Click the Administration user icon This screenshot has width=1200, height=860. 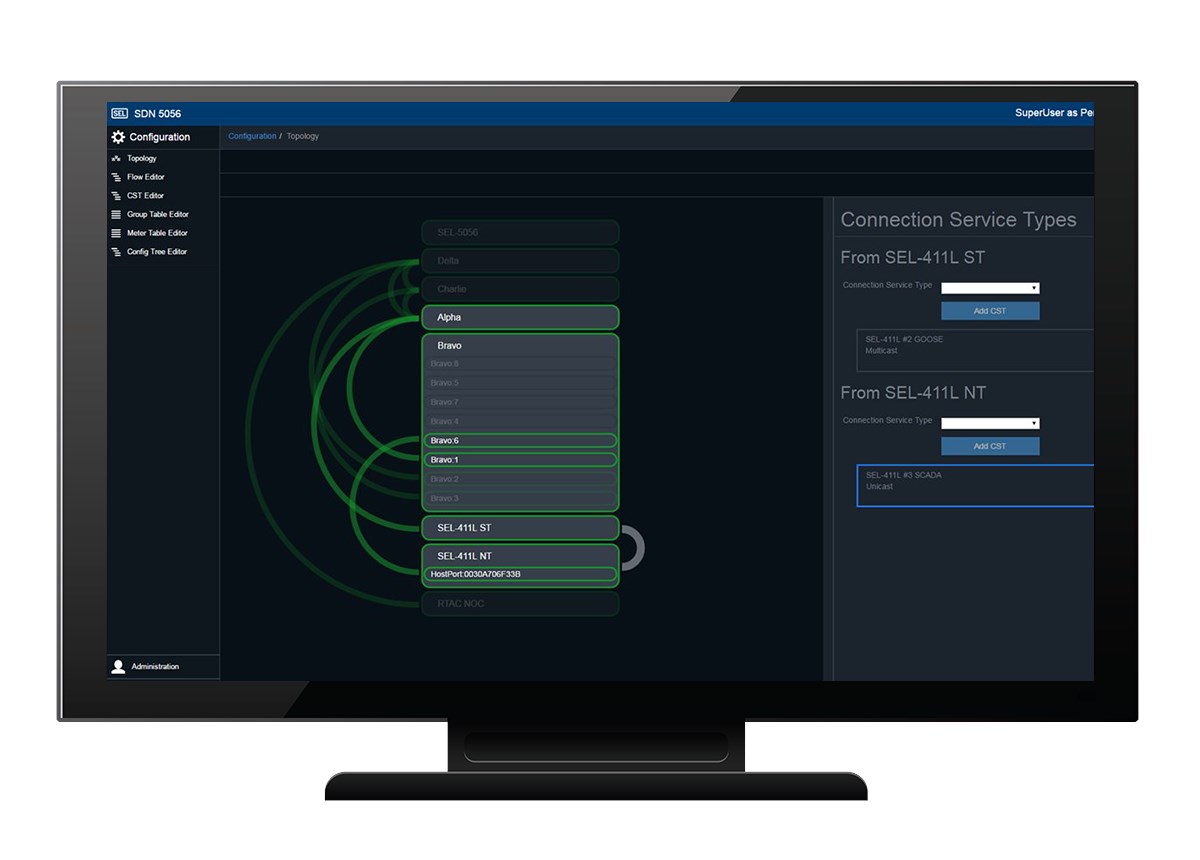[118, 667]
